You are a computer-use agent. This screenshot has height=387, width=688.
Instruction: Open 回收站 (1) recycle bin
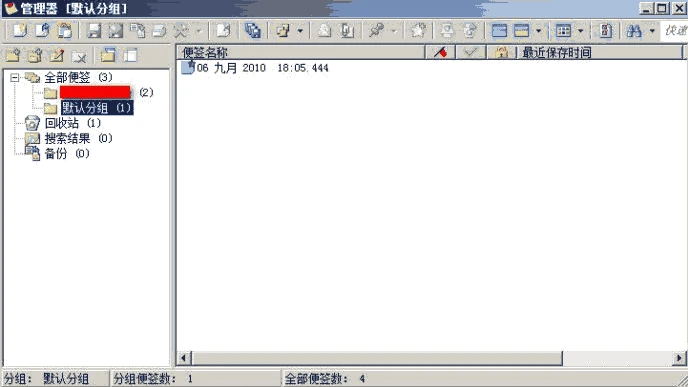click(x=72, y=123)
